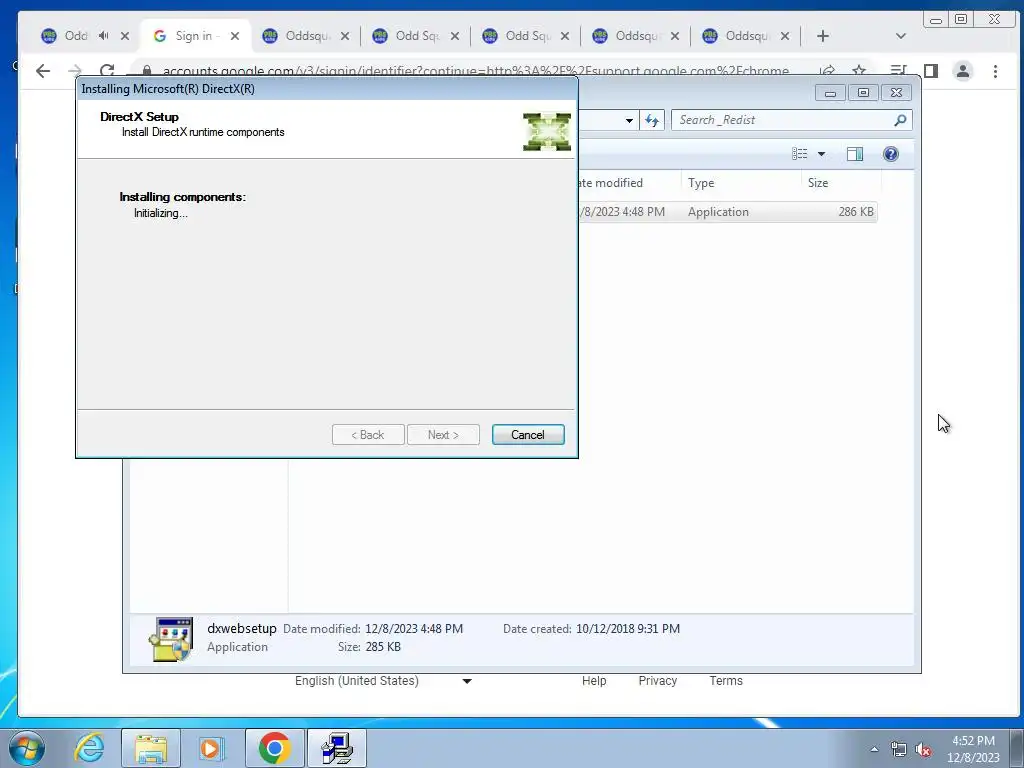Click the DirectX logo in setup header
Screen dimensions: 1024x768
point(547,132)
